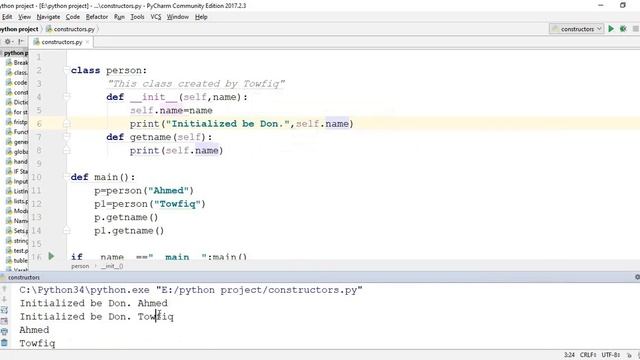Open the class file in project tree
The height and width of the screenshot is (360, 640).
[17, 73]
